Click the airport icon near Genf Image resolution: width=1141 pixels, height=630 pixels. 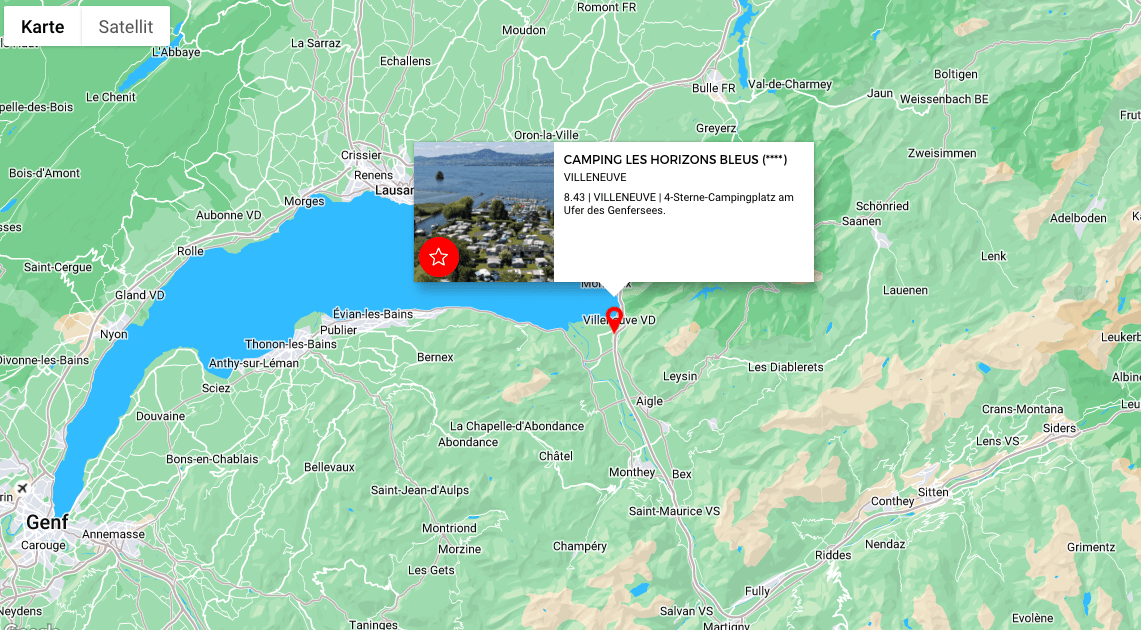click(x=22, y=488)
